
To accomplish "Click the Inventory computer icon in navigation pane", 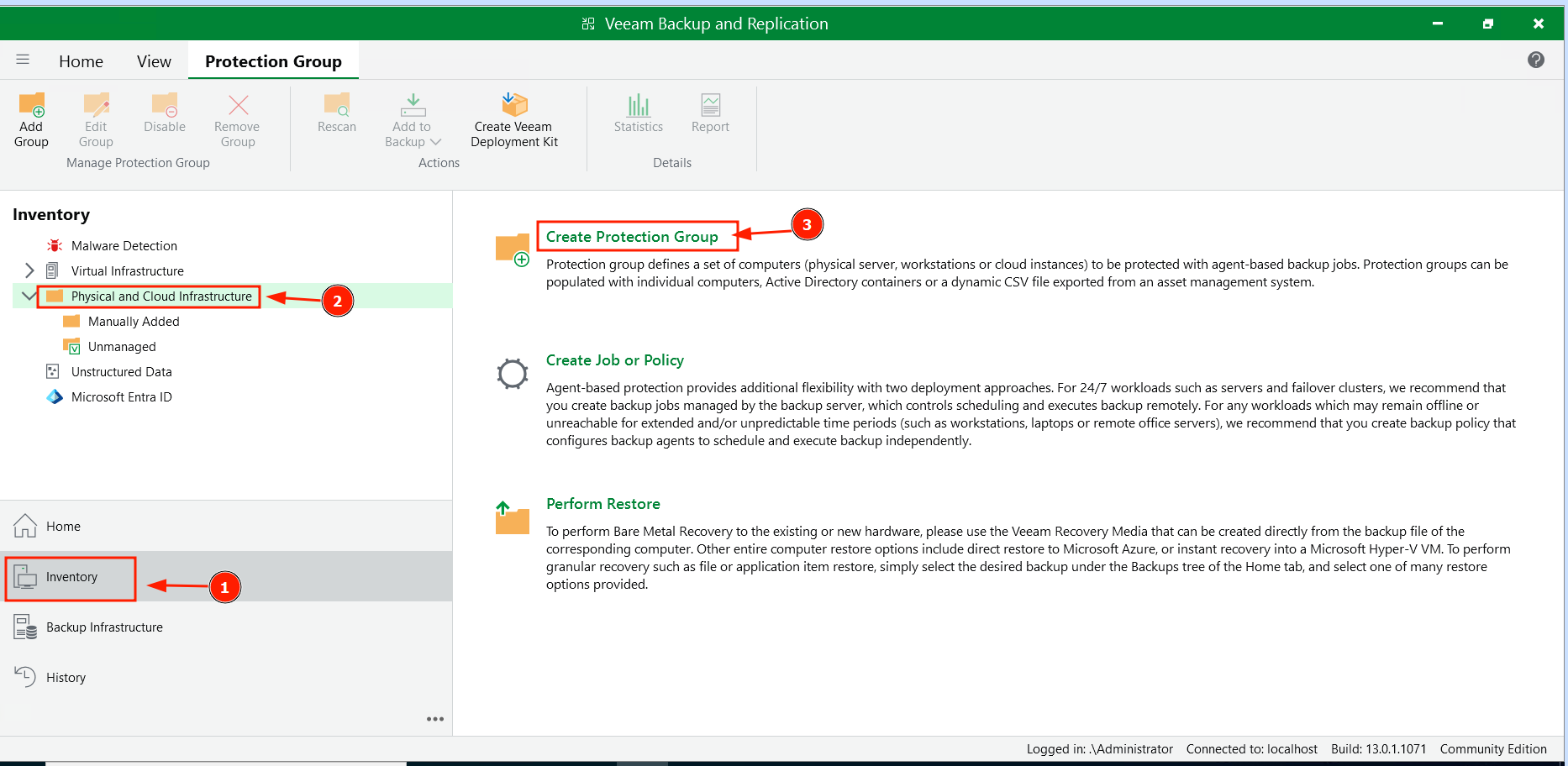I will (25, 576).
